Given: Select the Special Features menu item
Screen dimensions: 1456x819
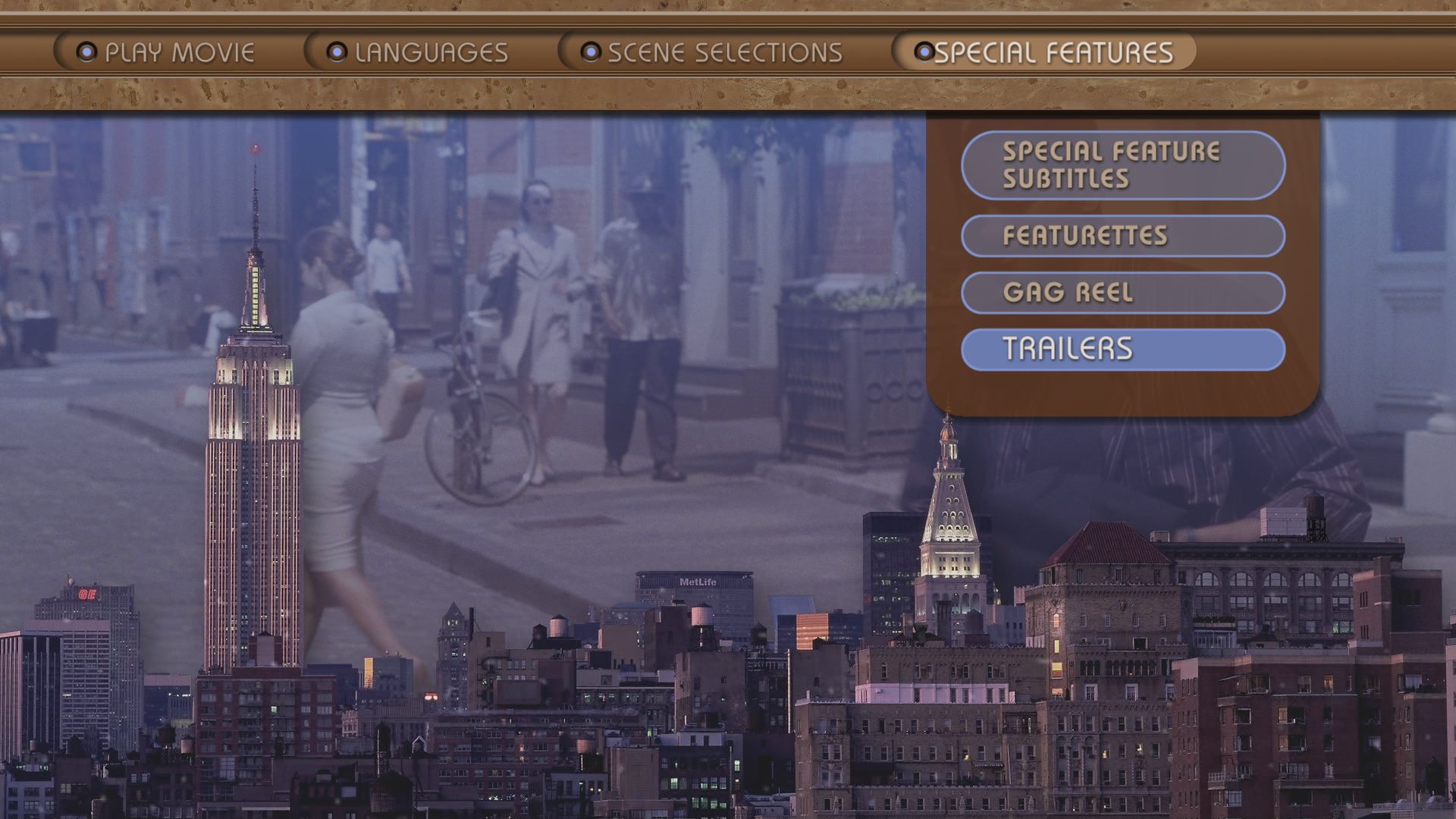Looking at the screenshot, I should [1044, 52].
